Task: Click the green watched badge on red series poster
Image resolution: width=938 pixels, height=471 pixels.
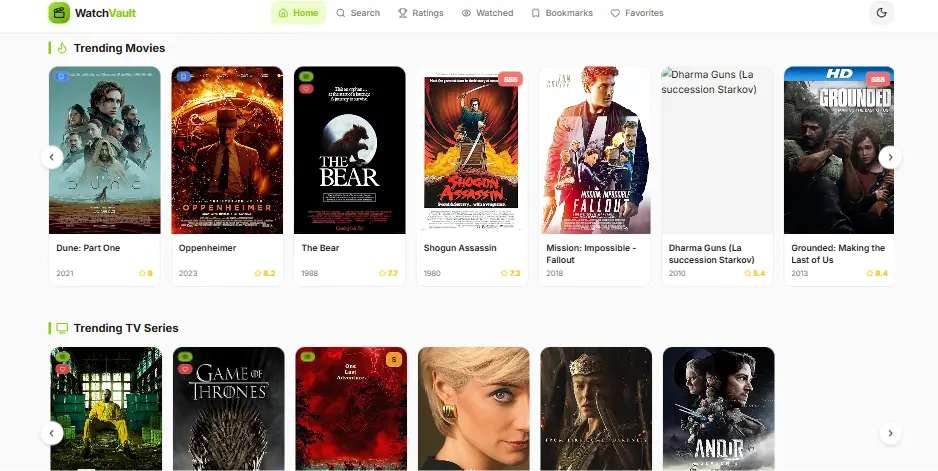Action: tap(307, 357)
